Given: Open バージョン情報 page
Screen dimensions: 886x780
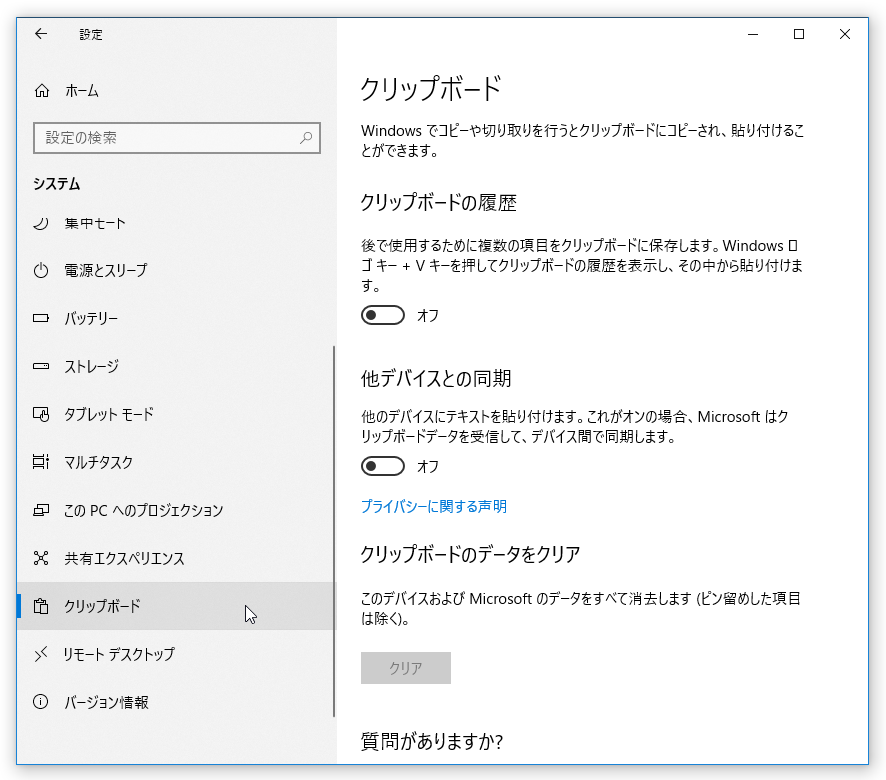Looking at the screenshot, I should click(175, 702).
